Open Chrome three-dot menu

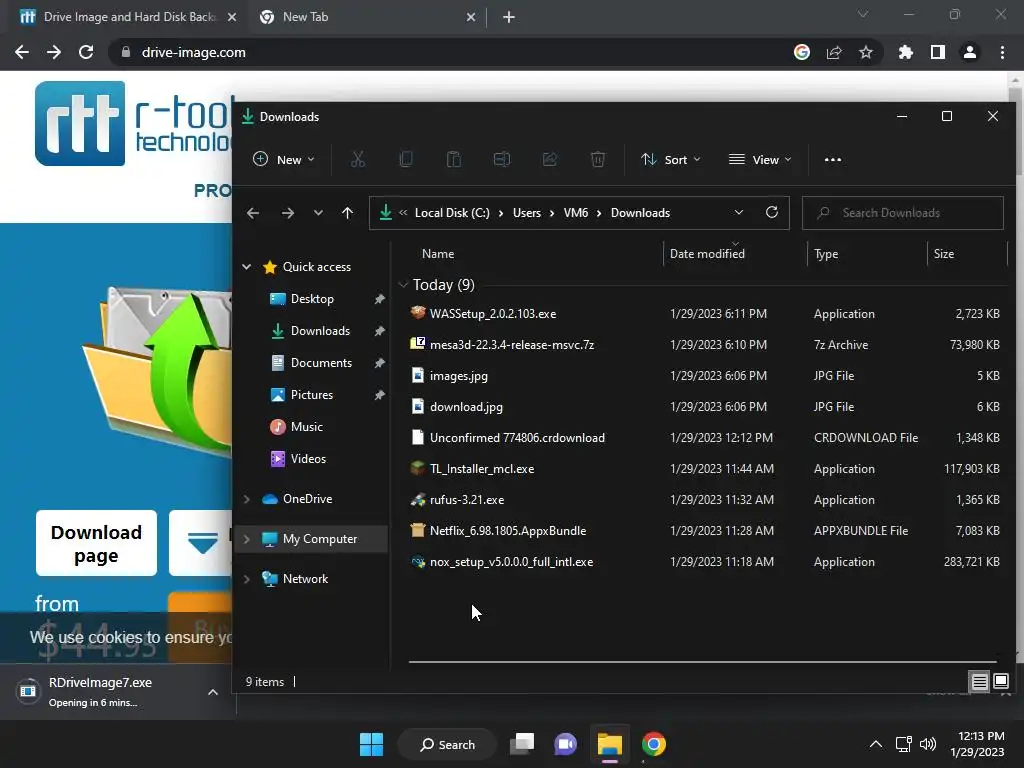coord(1002,52)
